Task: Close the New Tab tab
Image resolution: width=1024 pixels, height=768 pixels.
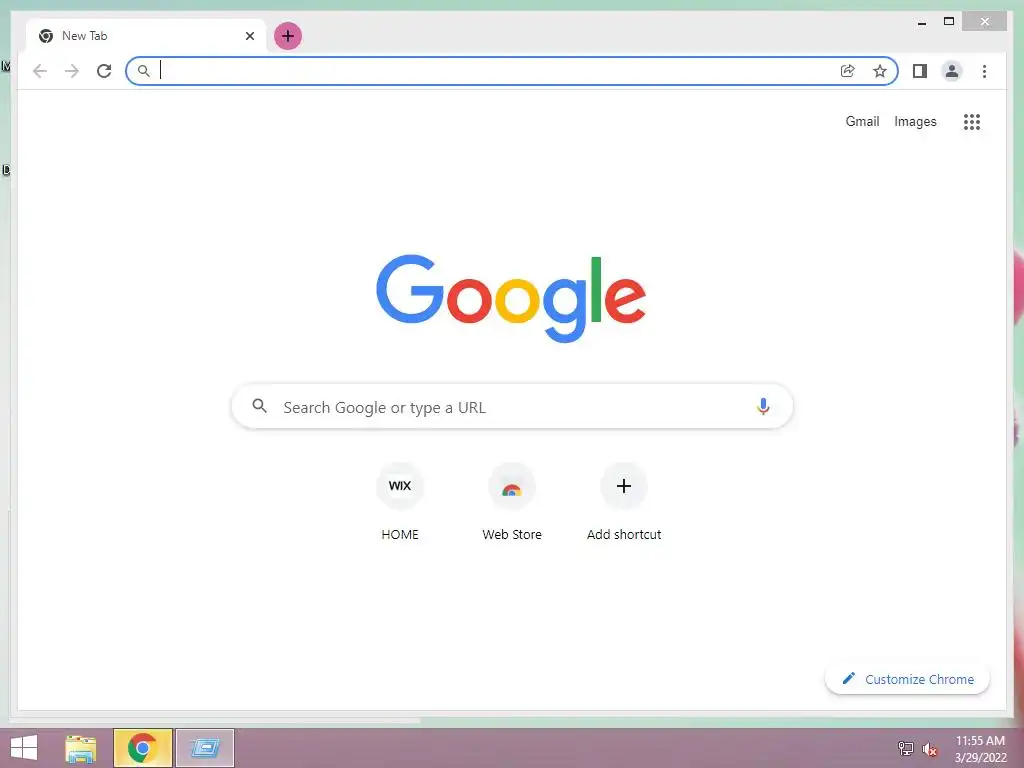Action: 249,36
